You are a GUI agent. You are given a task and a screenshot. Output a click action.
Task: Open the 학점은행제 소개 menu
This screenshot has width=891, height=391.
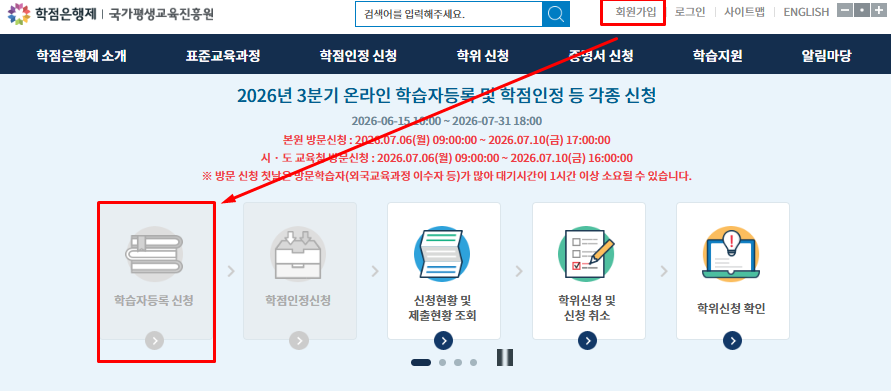pyautogui.click(x=81, y=55)
